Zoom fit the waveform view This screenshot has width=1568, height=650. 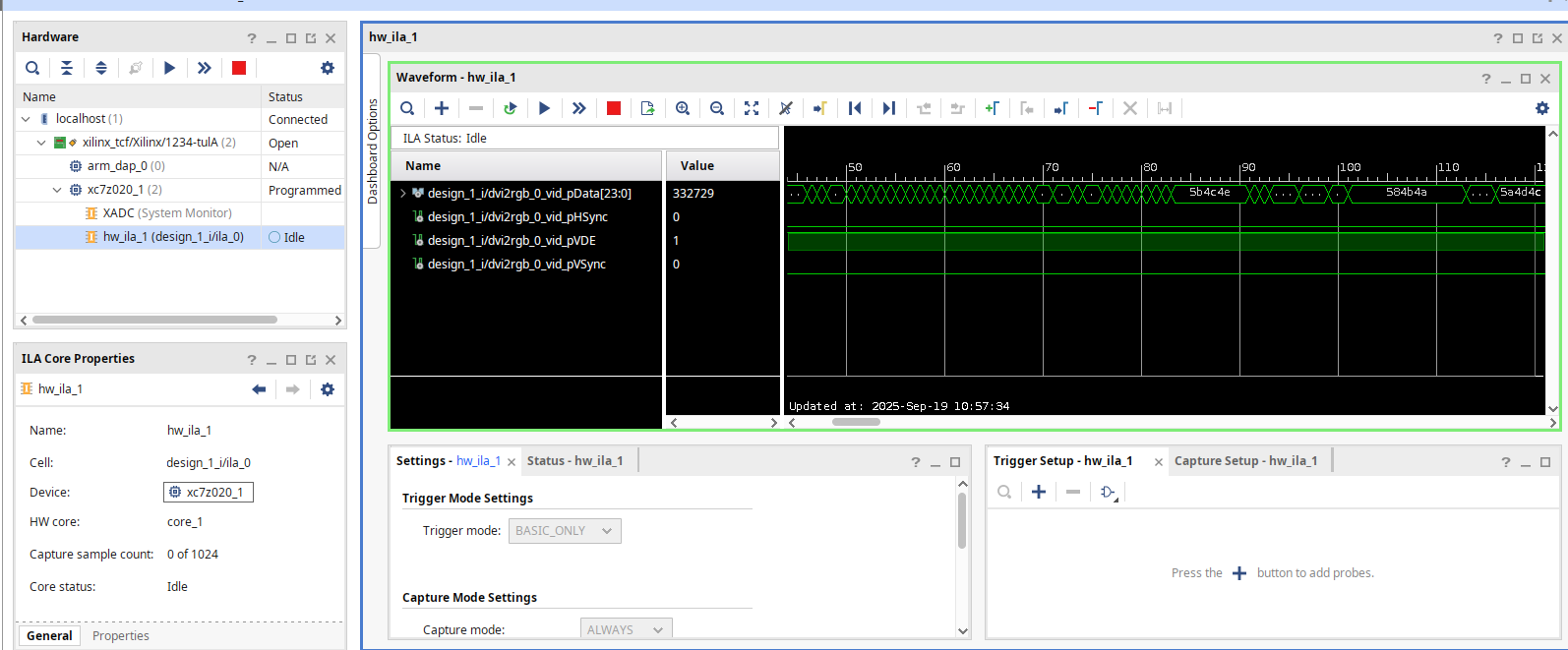(x=752, y=108)
